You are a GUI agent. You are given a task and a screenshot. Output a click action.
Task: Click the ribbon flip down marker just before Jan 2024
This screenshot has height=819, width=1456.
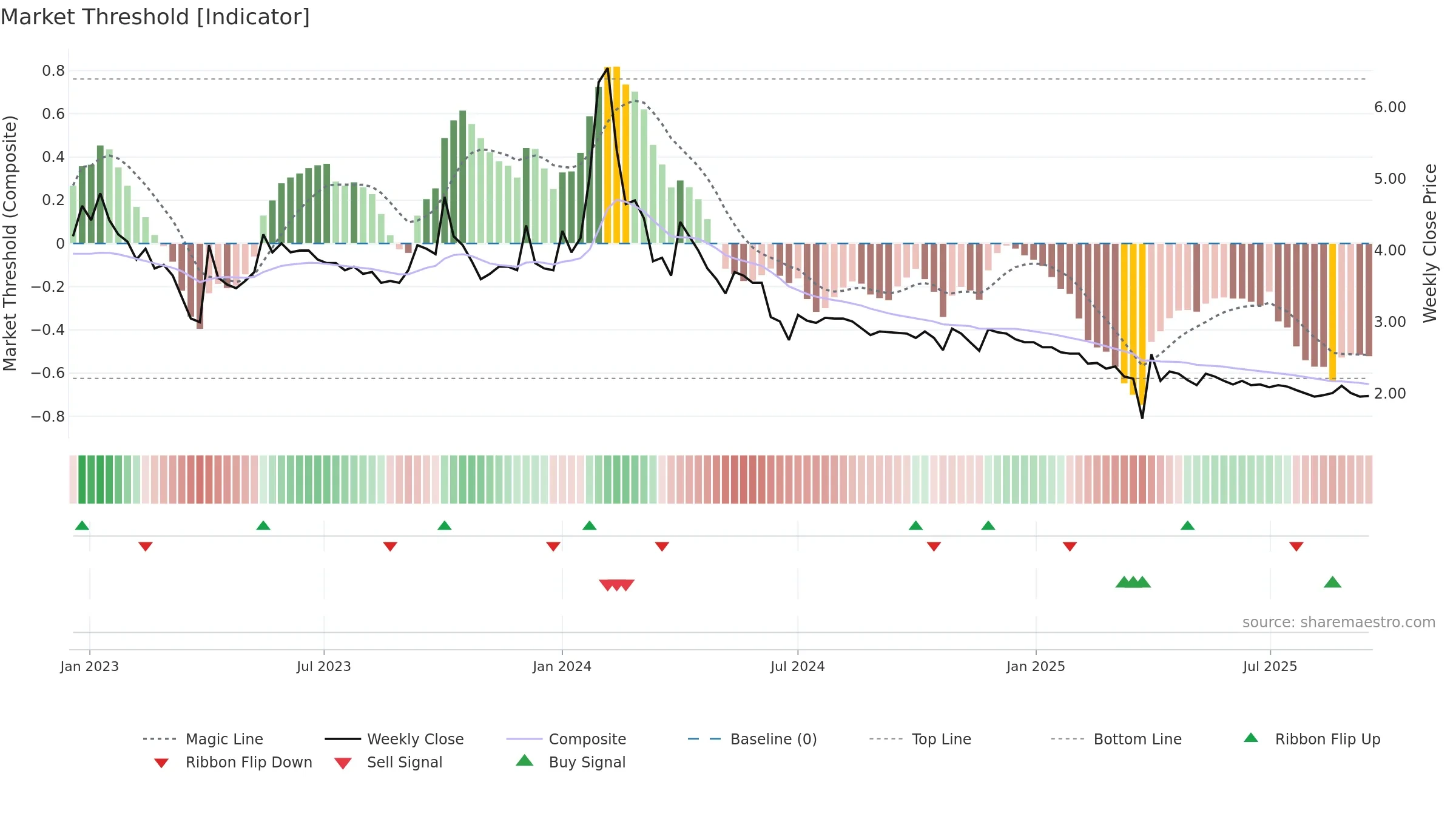553,547
